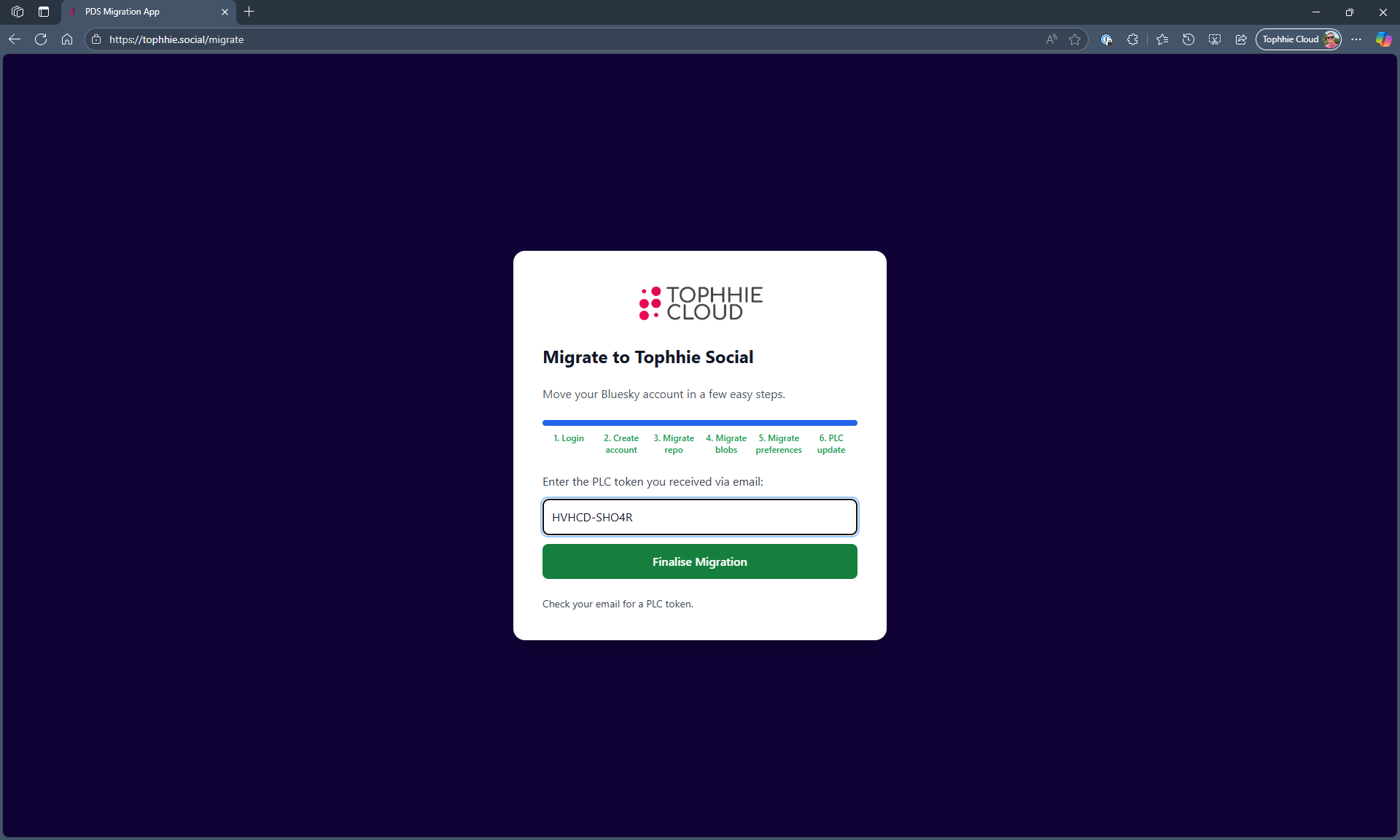The width and height of the screenshot is (1400, 840).
Task: Open the Extensions puzzle icon
Action: coord(1132,39)
